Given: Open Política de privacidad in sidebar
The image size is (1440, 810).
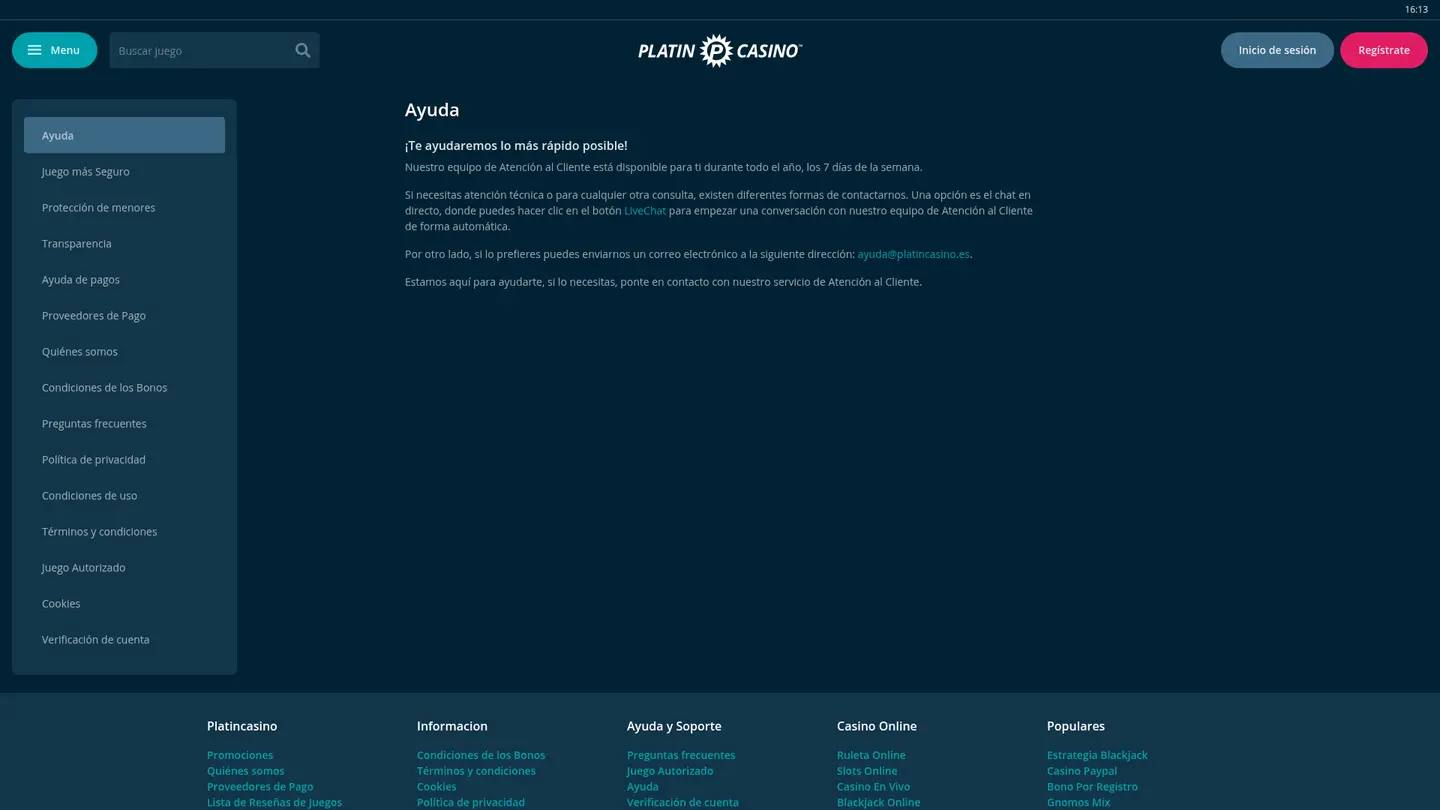Looking at the screenshot, I should pyautogui.click(x=124, y=459).
